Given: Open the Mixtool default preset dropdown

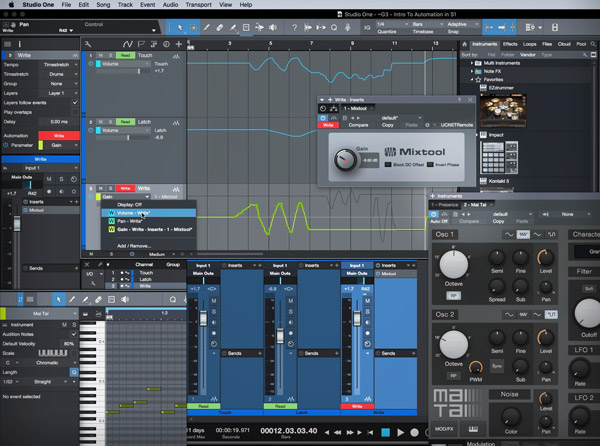Looking at the screenshot, I should 401,118.
